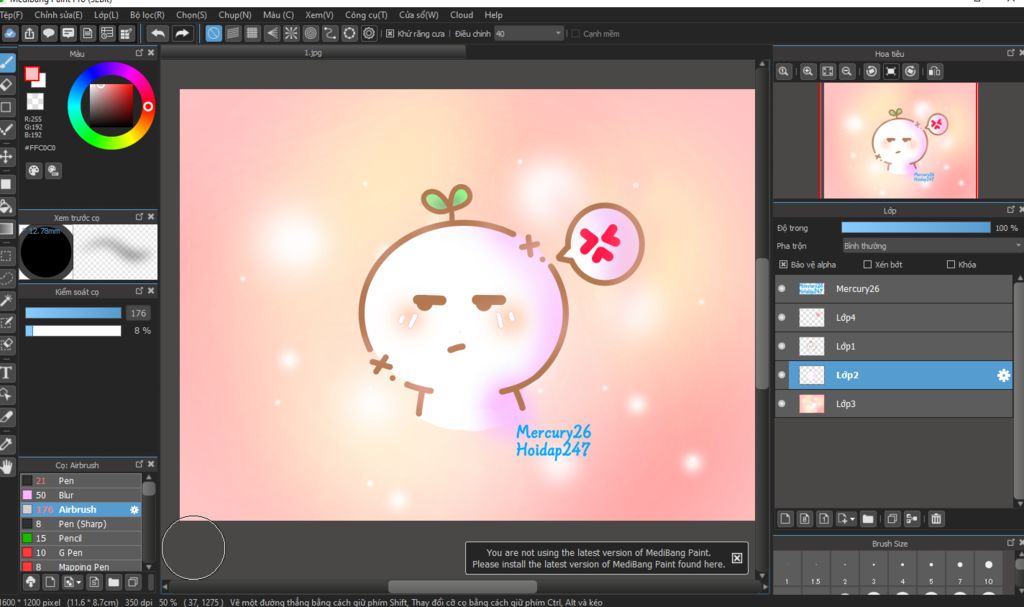The image size is (1024, 607).
Task: Turn snap off with the blue circle icon
Action: pyautogui.click(x=214, y=33)
